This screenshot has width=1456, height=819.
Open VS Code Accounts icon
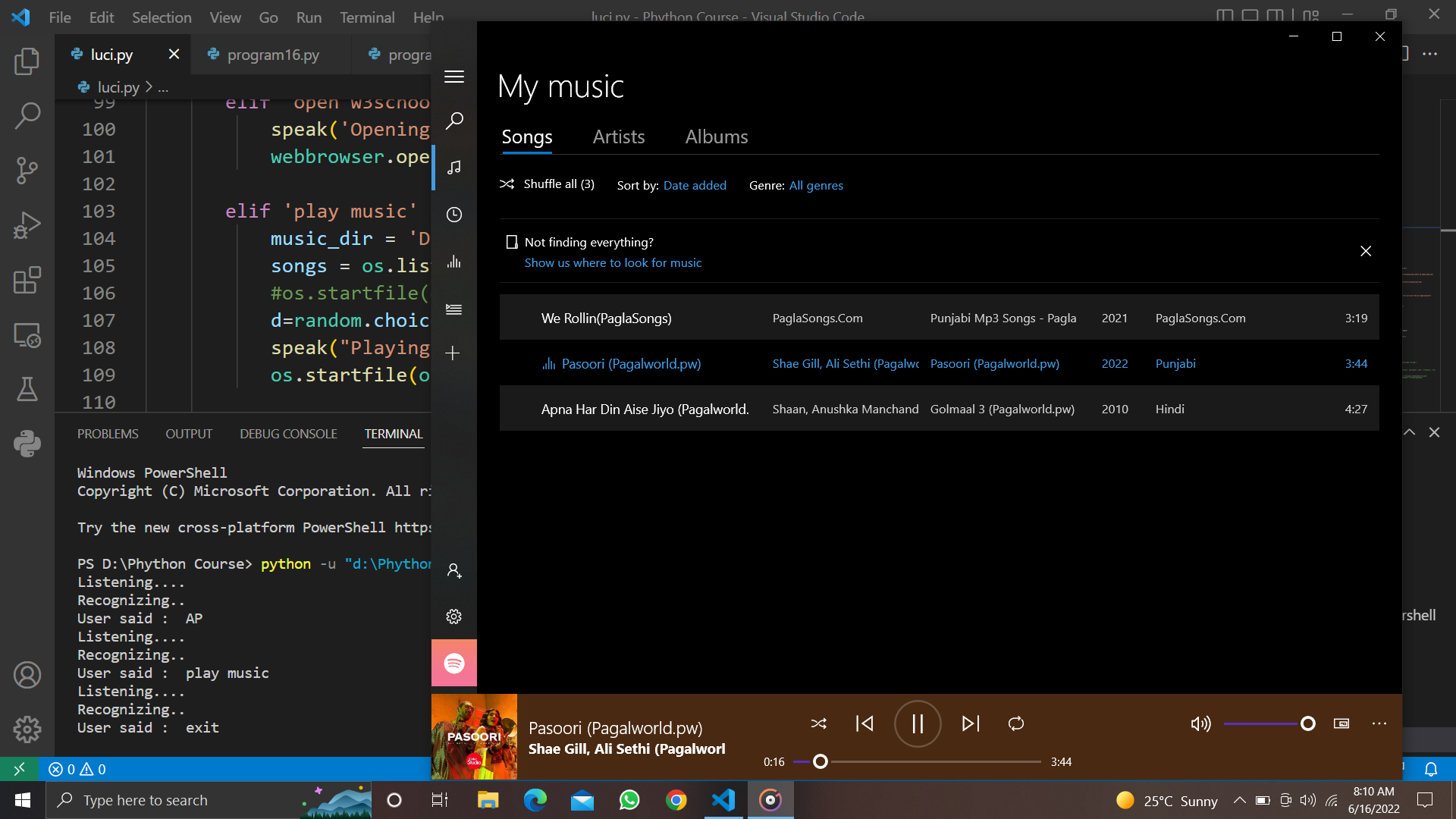click(x=27, y=675)
